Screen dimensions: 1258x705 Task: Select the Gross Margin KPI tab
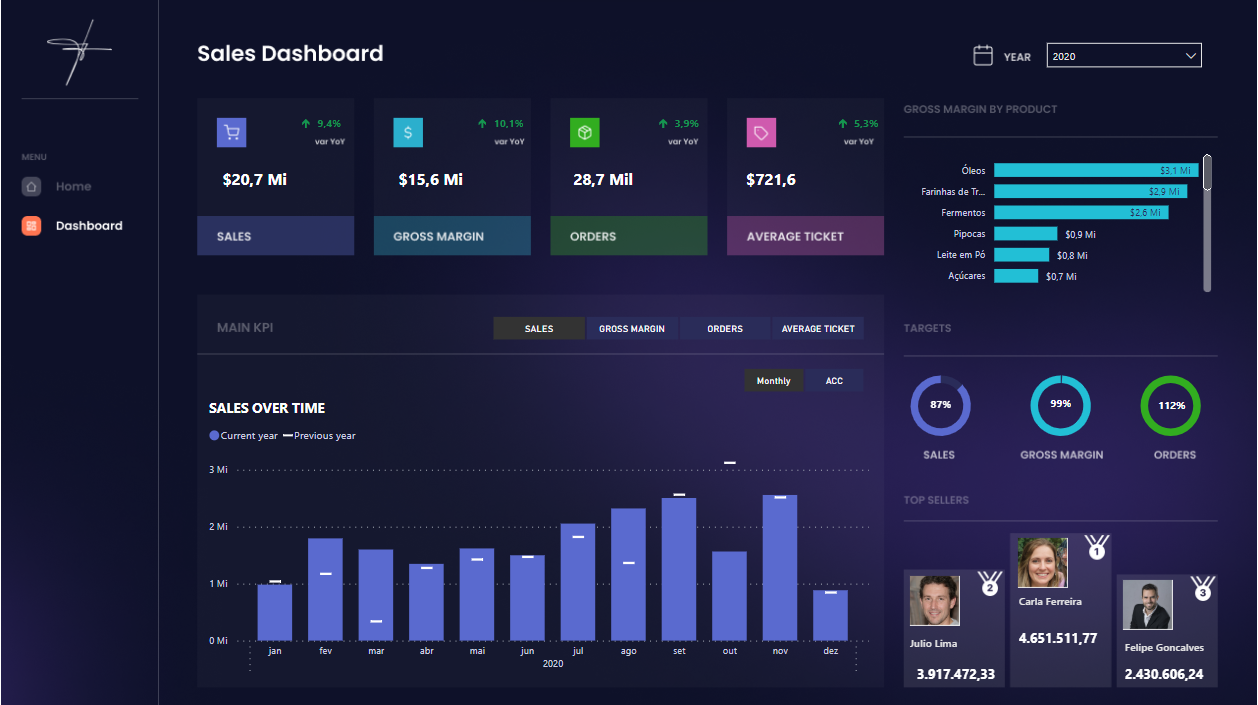point(631,329)
